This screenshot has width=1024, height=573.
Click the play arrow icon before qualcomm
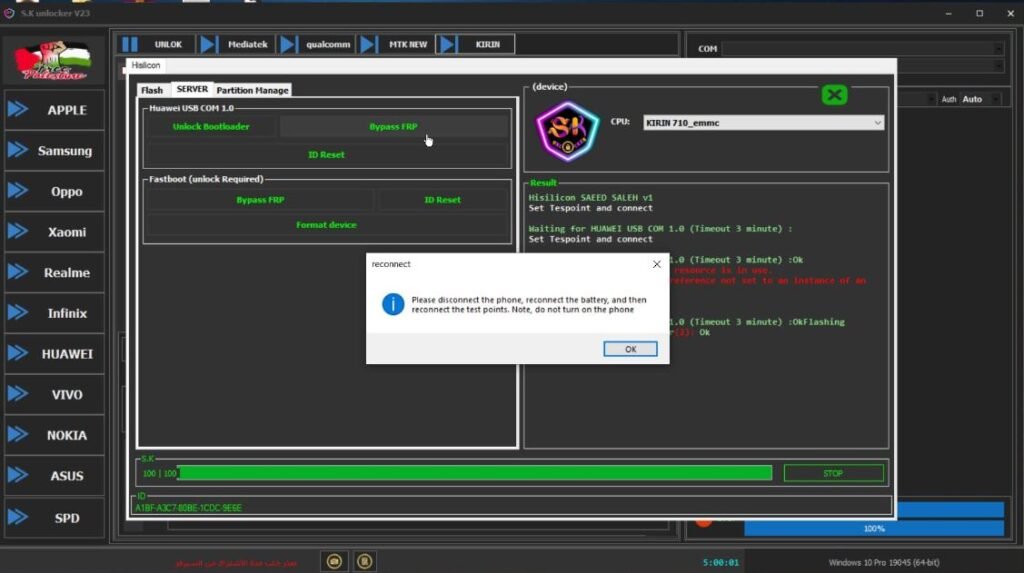click(x=288, y=44)
